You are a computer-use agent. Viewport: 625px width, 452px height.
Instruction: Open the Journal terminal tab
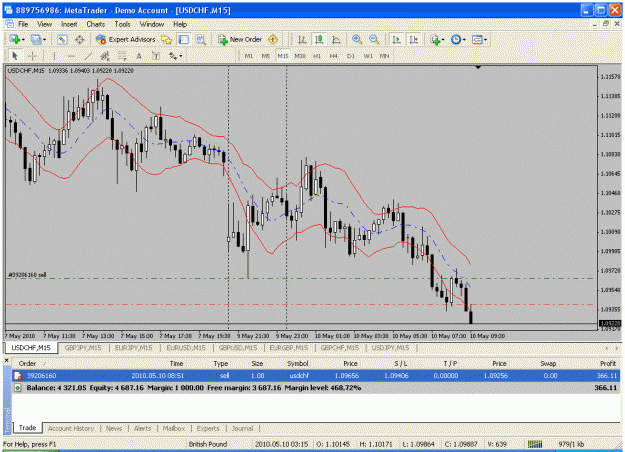(242, 428)
